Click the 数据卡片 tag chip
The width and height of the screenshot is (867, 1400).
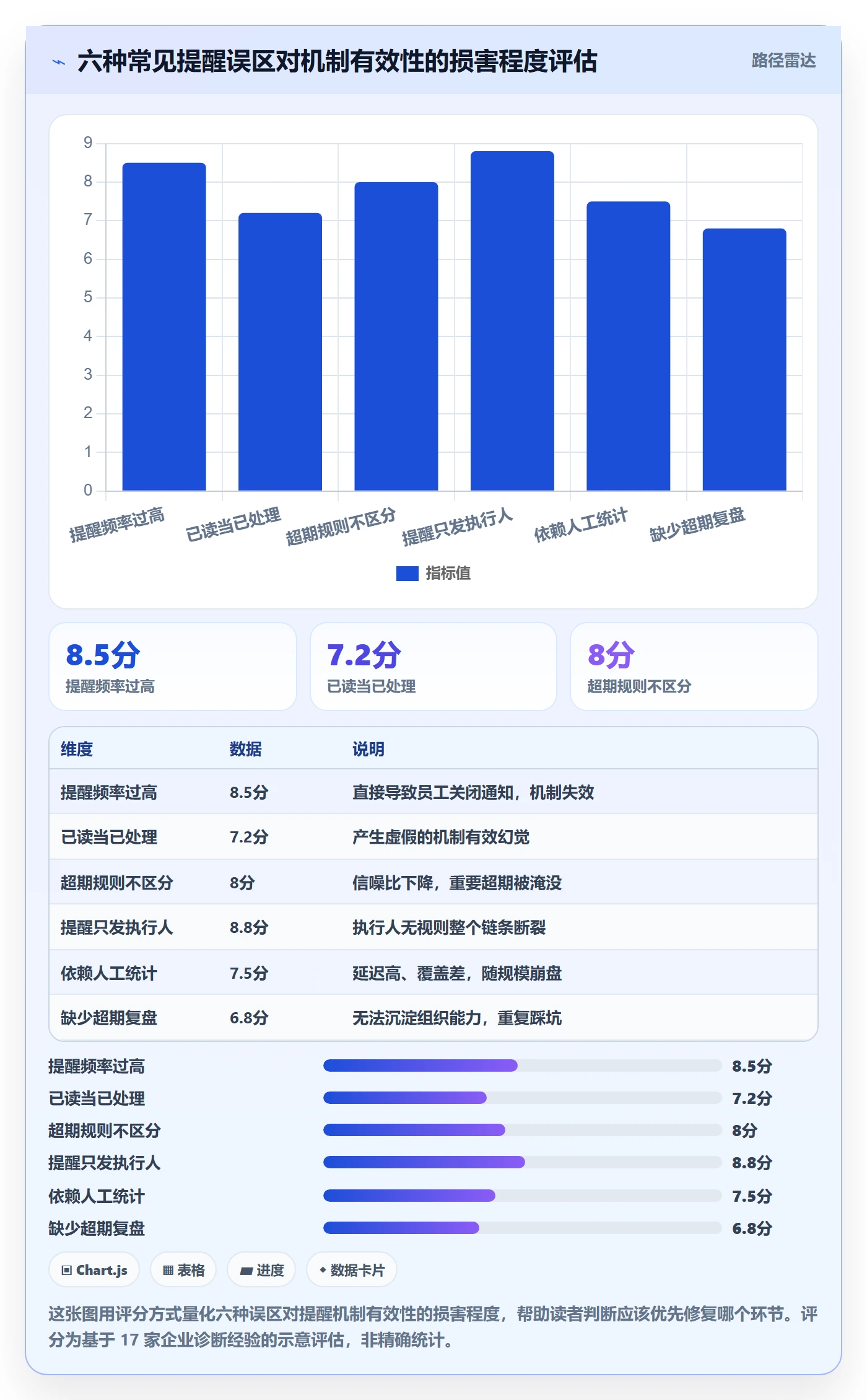(x=352, y=1270)
